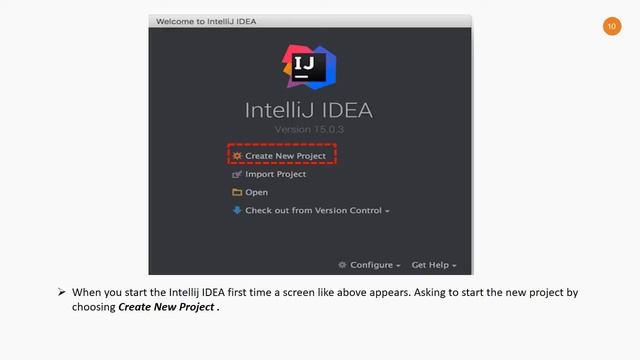640x360 pixels.
Task: Click the IntelliJ IDEA heading text
Action: 309,110
